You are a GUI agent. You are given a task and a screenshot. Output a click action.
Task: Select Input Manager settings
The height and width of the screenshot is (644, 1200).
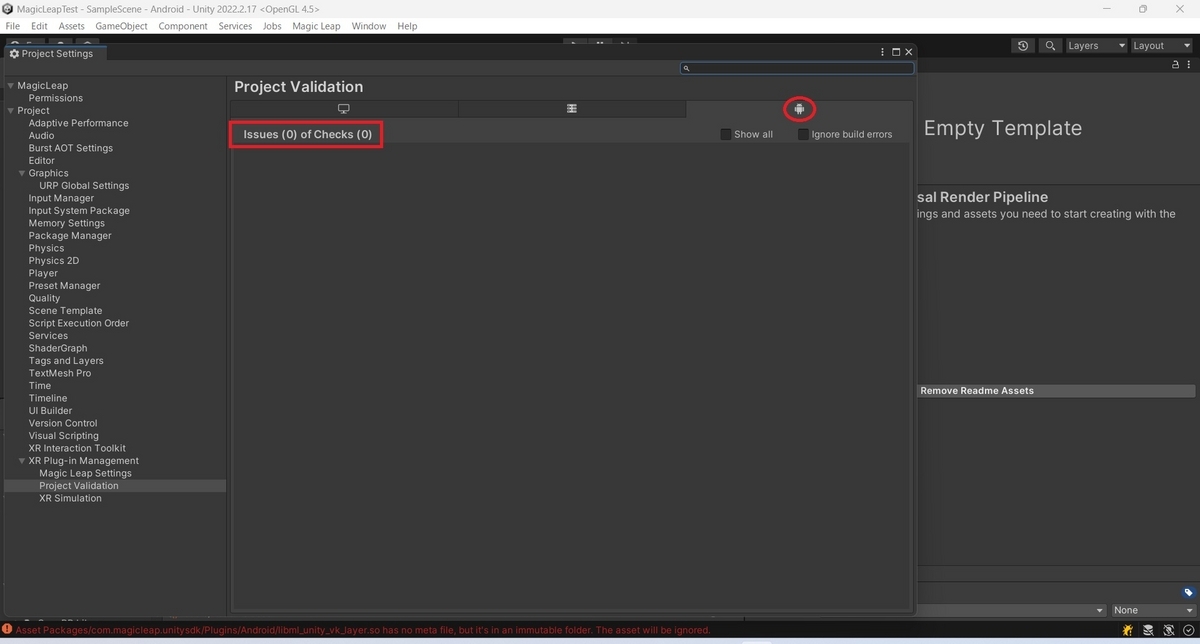click(61, 198)
